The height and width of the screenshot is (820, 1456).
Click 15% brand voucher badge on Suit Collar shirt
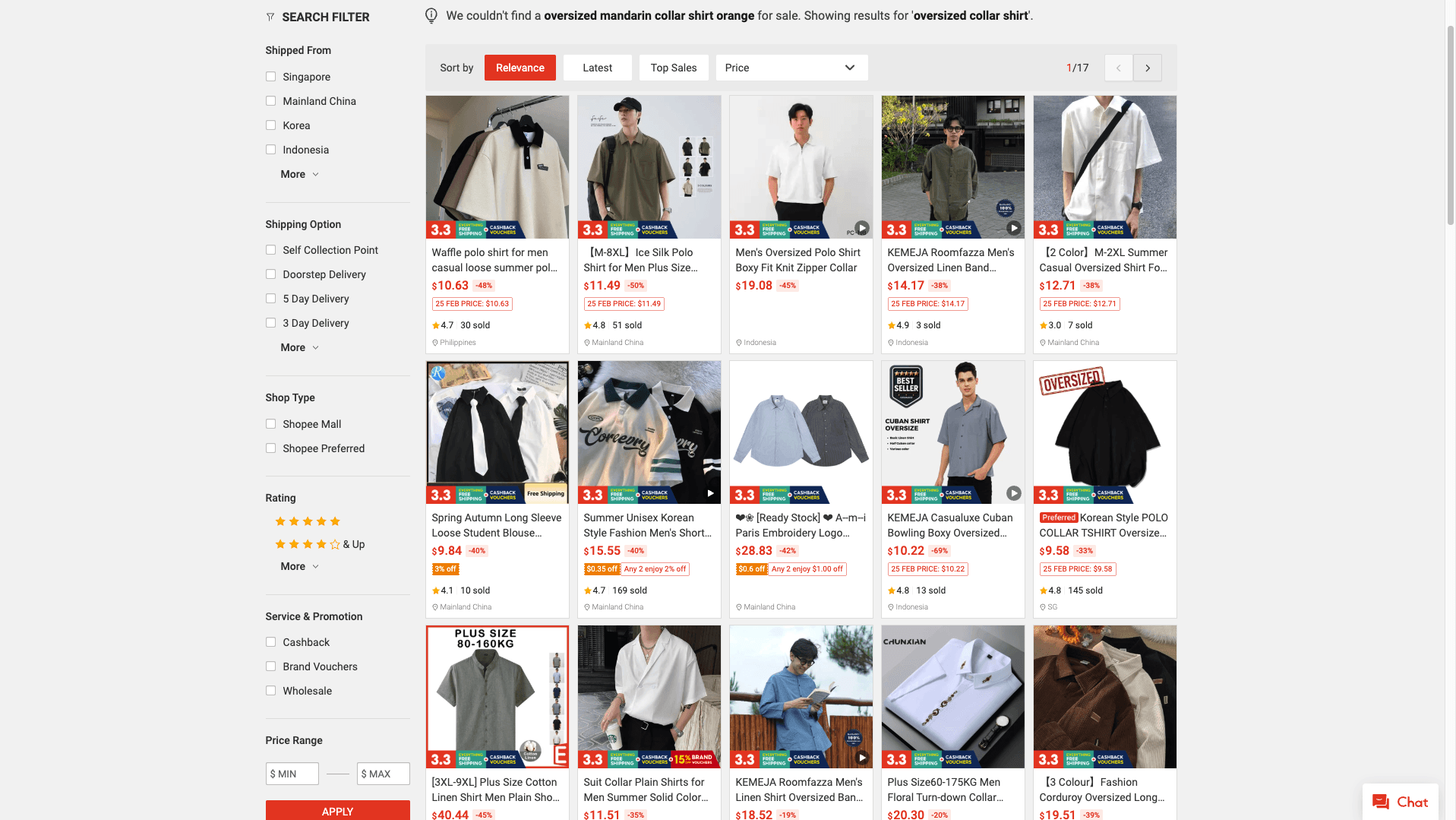693,758
